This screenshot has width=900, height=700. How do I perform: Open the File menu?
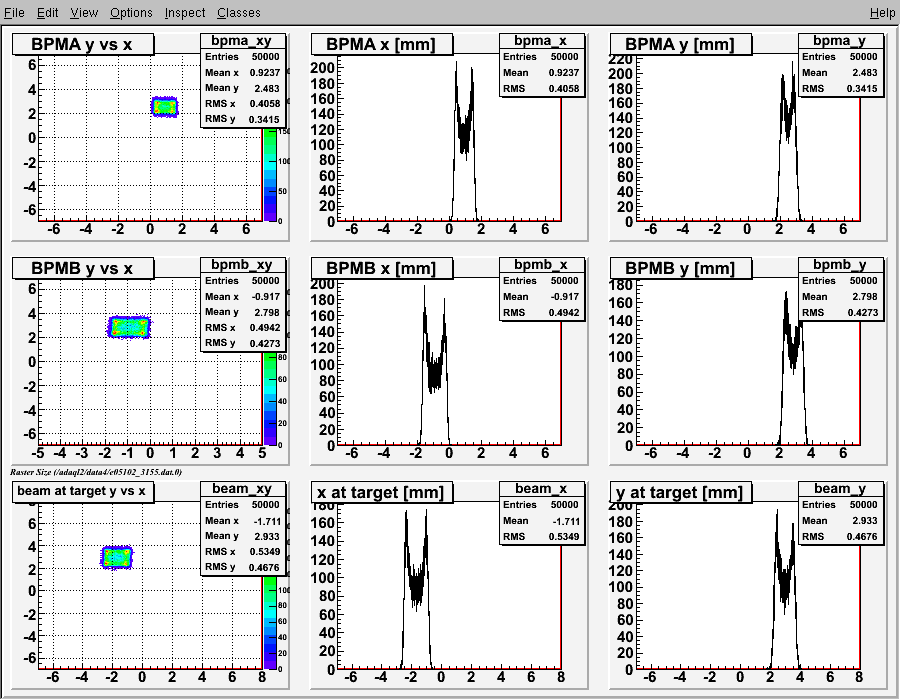coord(14,13)
